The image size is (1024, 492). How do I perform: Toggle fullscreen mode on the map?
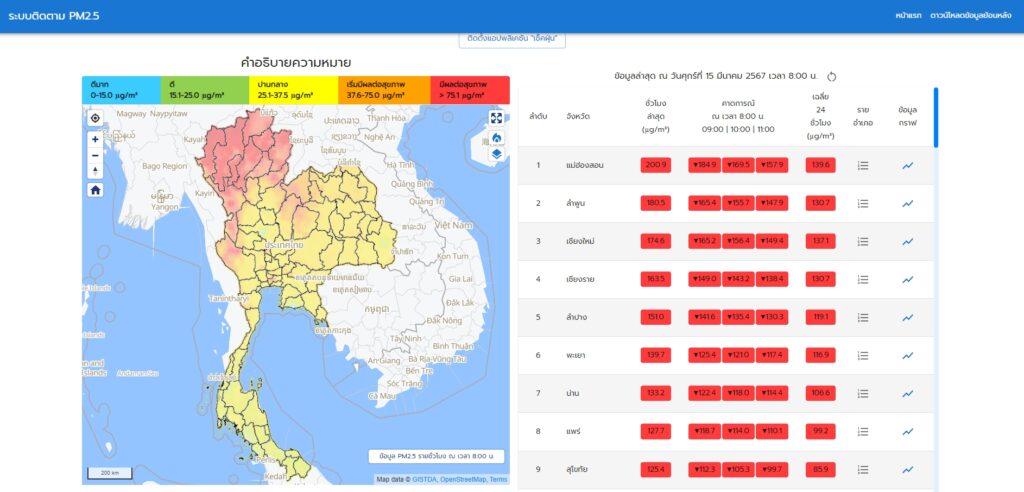click(496, 118)
